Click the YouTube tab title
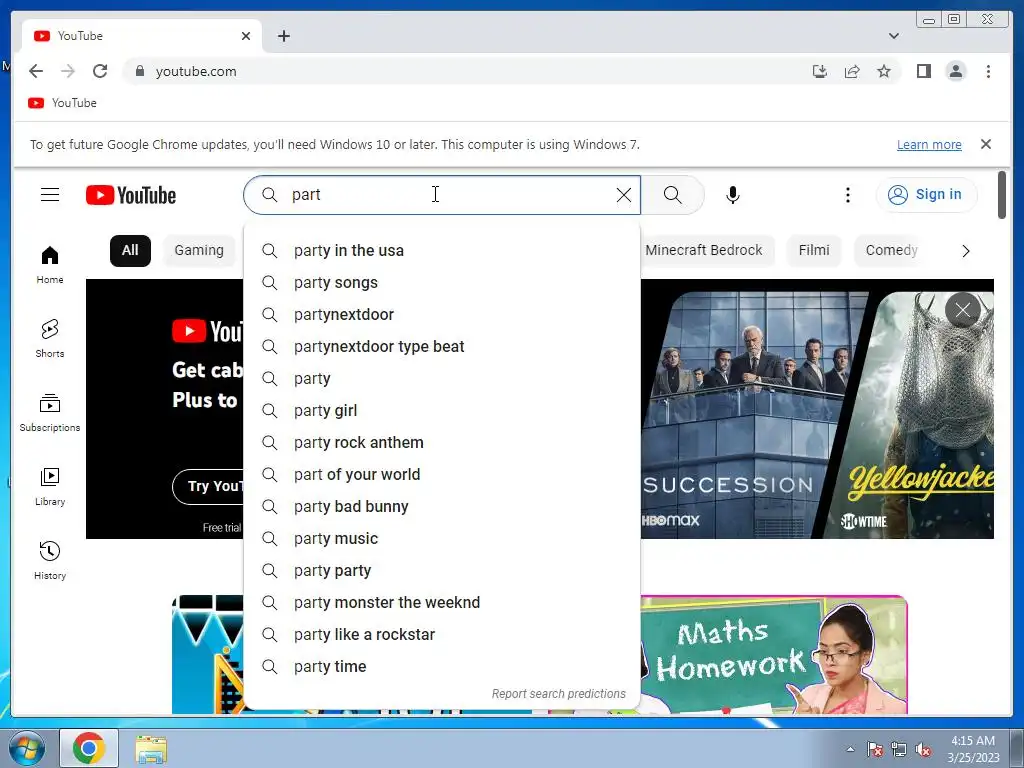1024x768 pixels. (x=80, y=36)
